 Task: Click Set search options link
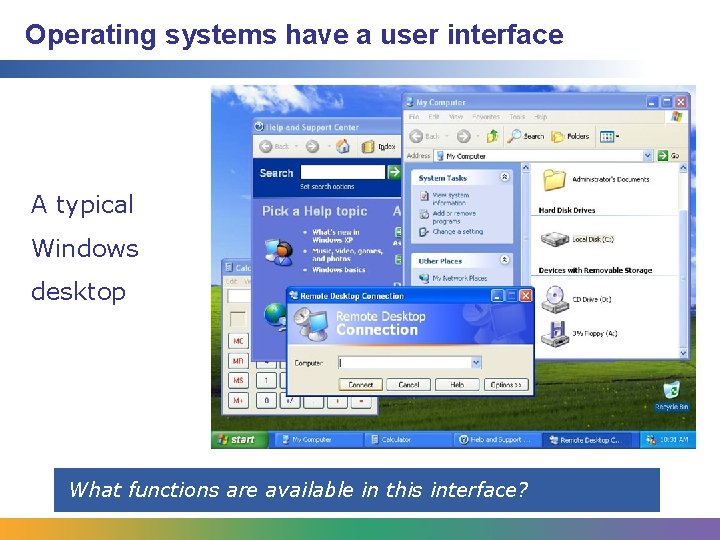click(x=327, y=186)
